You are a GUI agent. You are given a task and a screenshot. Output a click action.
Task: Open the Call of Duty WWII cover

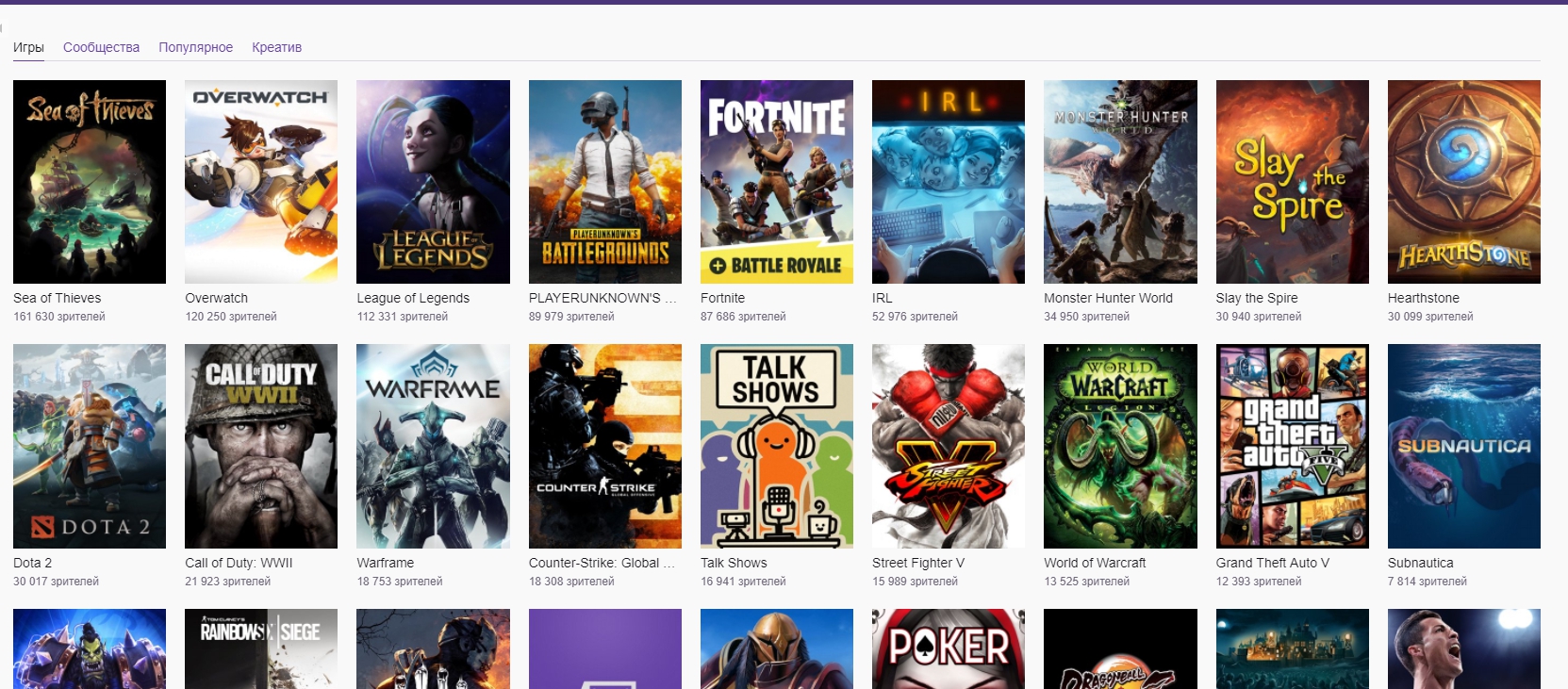pos(261,446)
